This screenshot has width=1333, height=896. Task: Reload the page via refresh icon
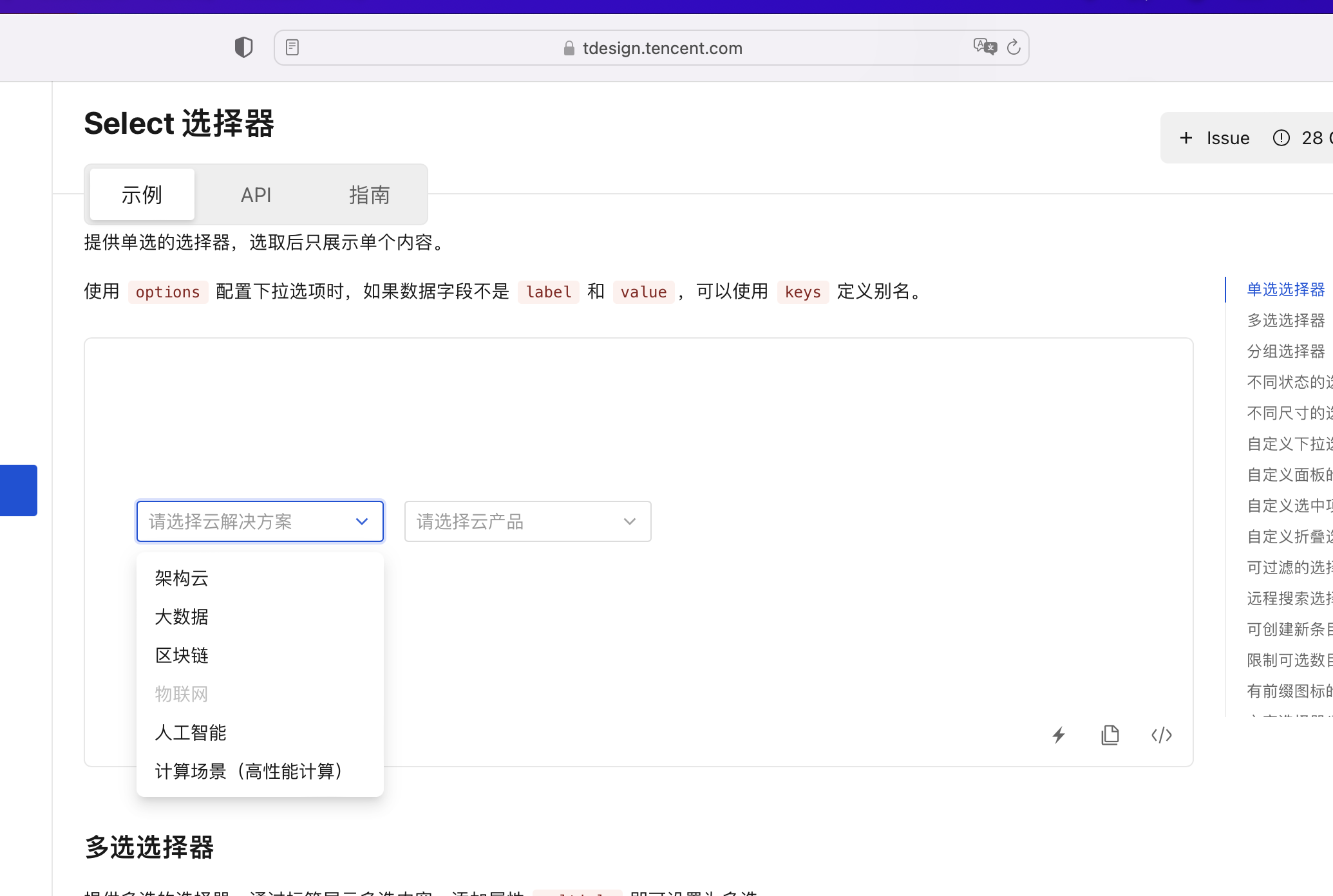click(1014, 47)
